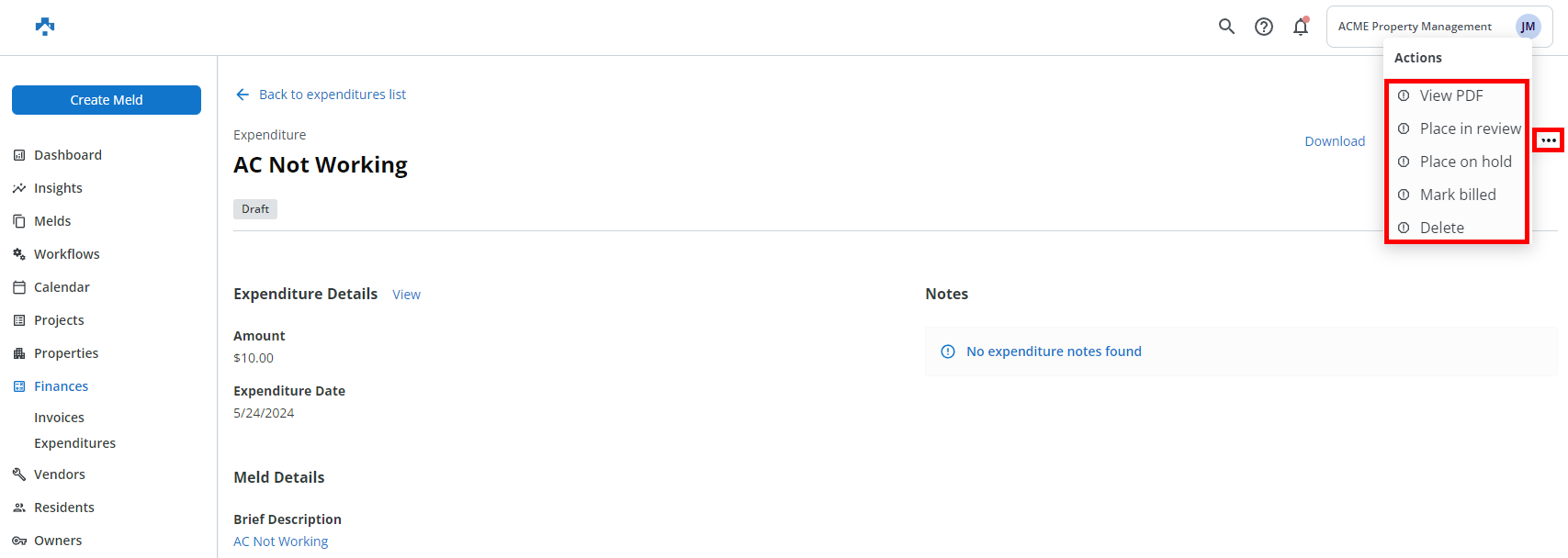
Task: Choose Mark billed in Actions menu
Action: 1458,195
